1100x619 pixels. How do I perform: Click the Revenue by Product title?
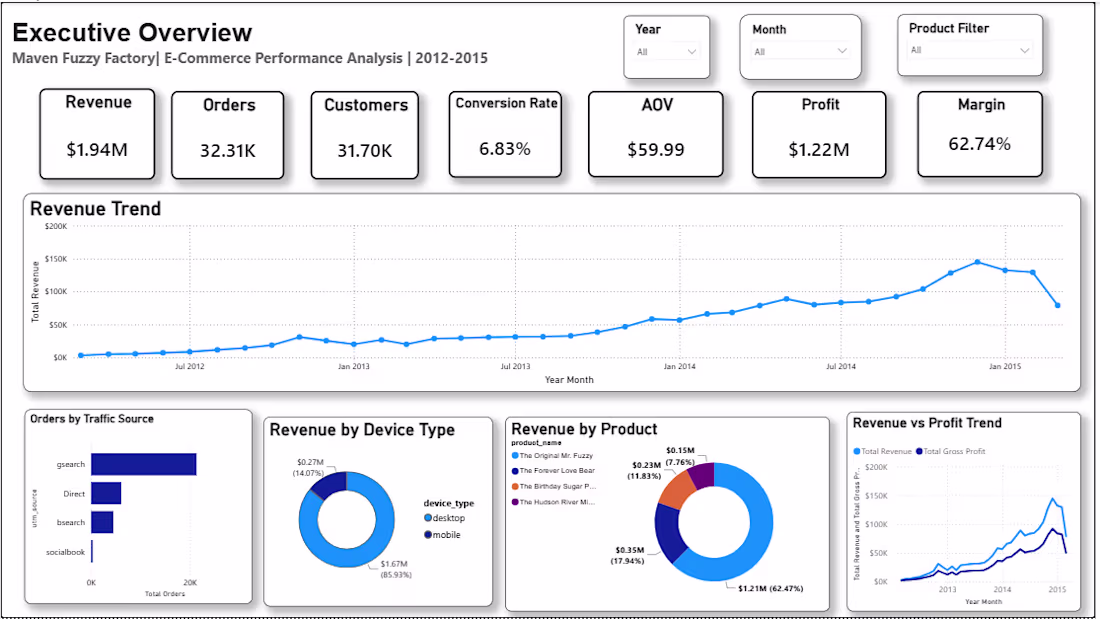point(584,429)
